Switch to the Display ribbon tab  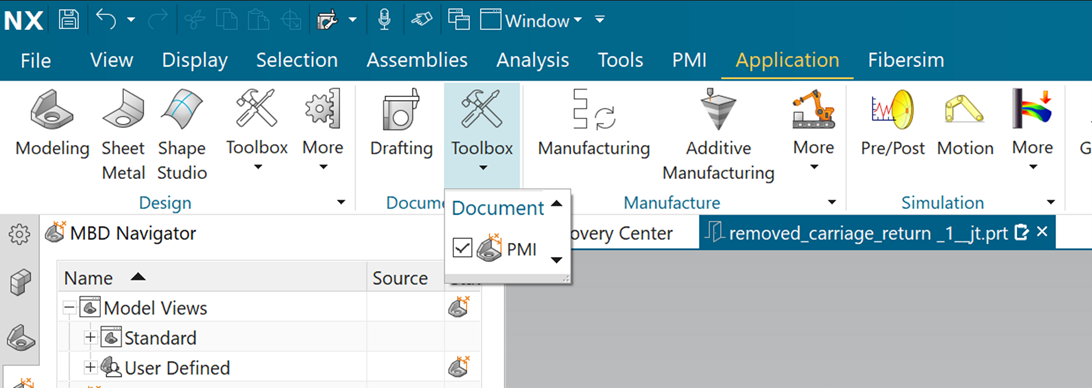coord(195,61)
